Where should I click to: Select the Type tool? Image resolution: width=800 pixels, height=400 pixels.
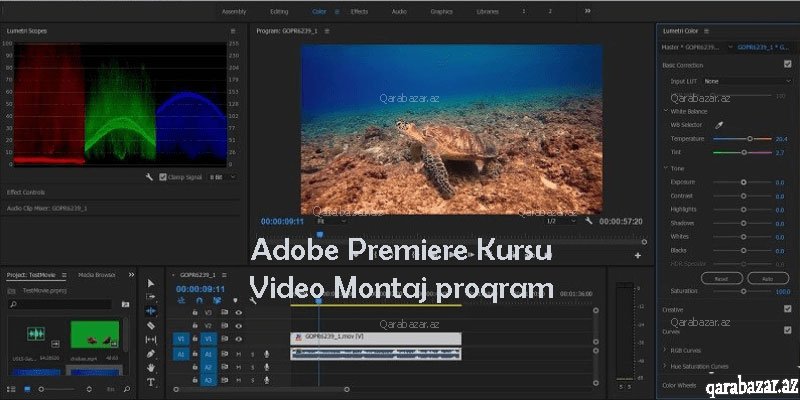coord(151,382)
